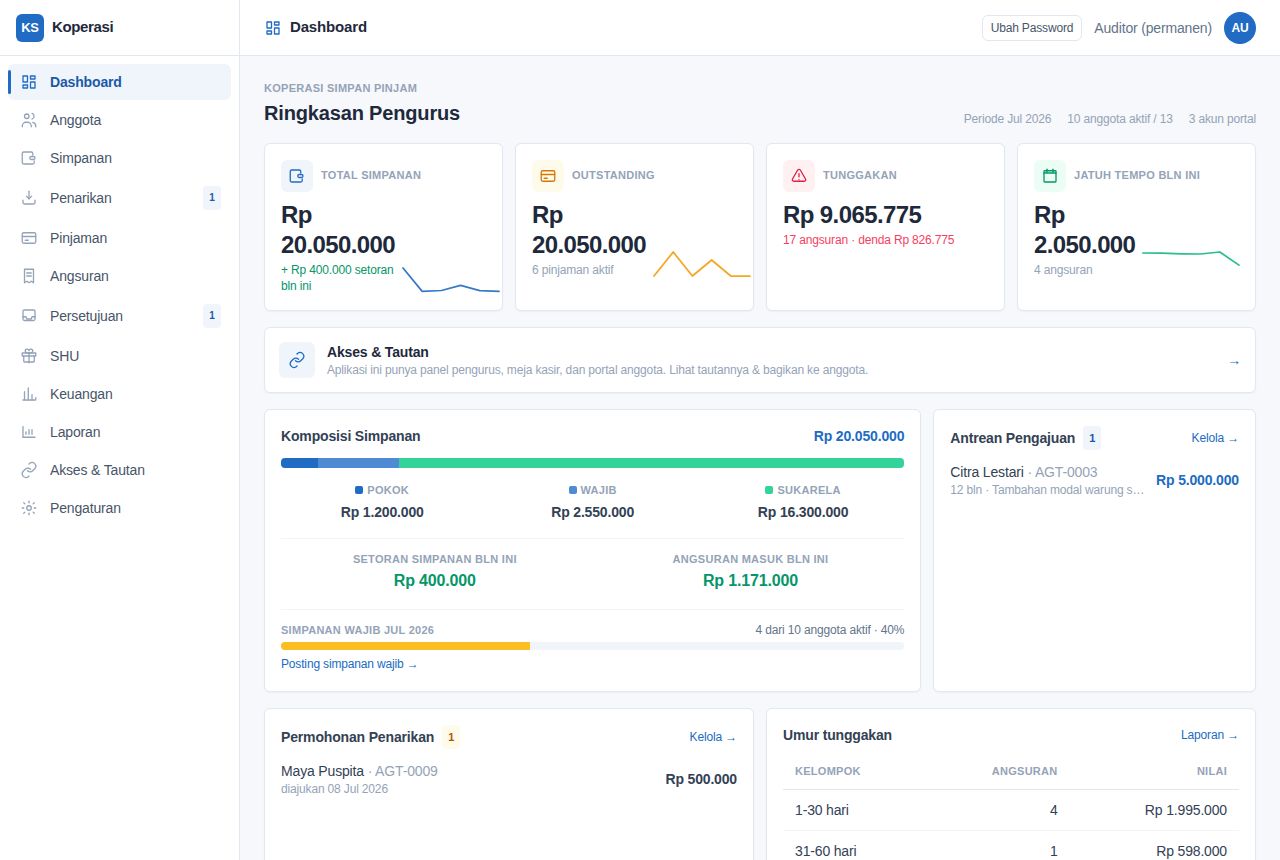Click the Periode Jul 2026 text
This screenshot has height=860, width=1280.
coord(1007,119)
